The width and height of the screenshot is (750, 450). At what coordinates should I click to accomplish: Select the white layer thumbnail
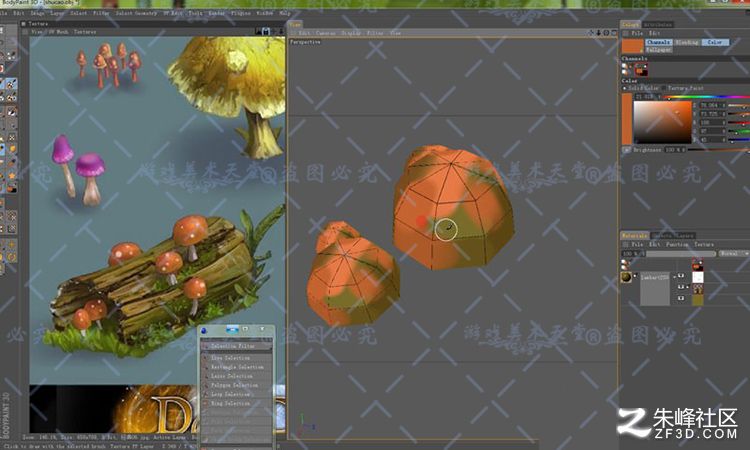click(698, 277)
